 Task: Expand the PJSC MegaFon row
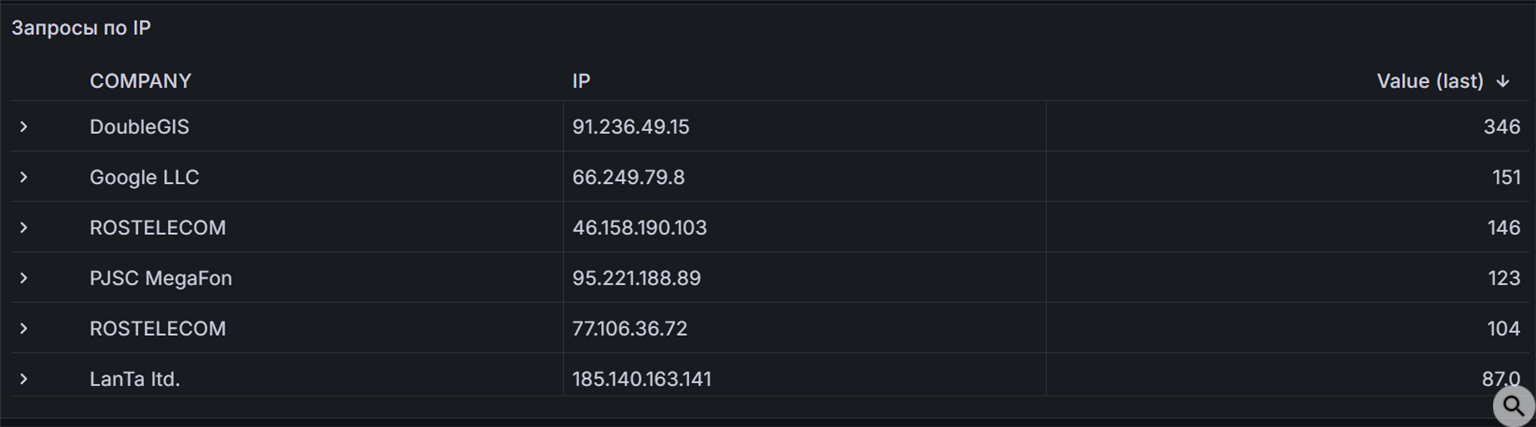click(x=24, y=278)
